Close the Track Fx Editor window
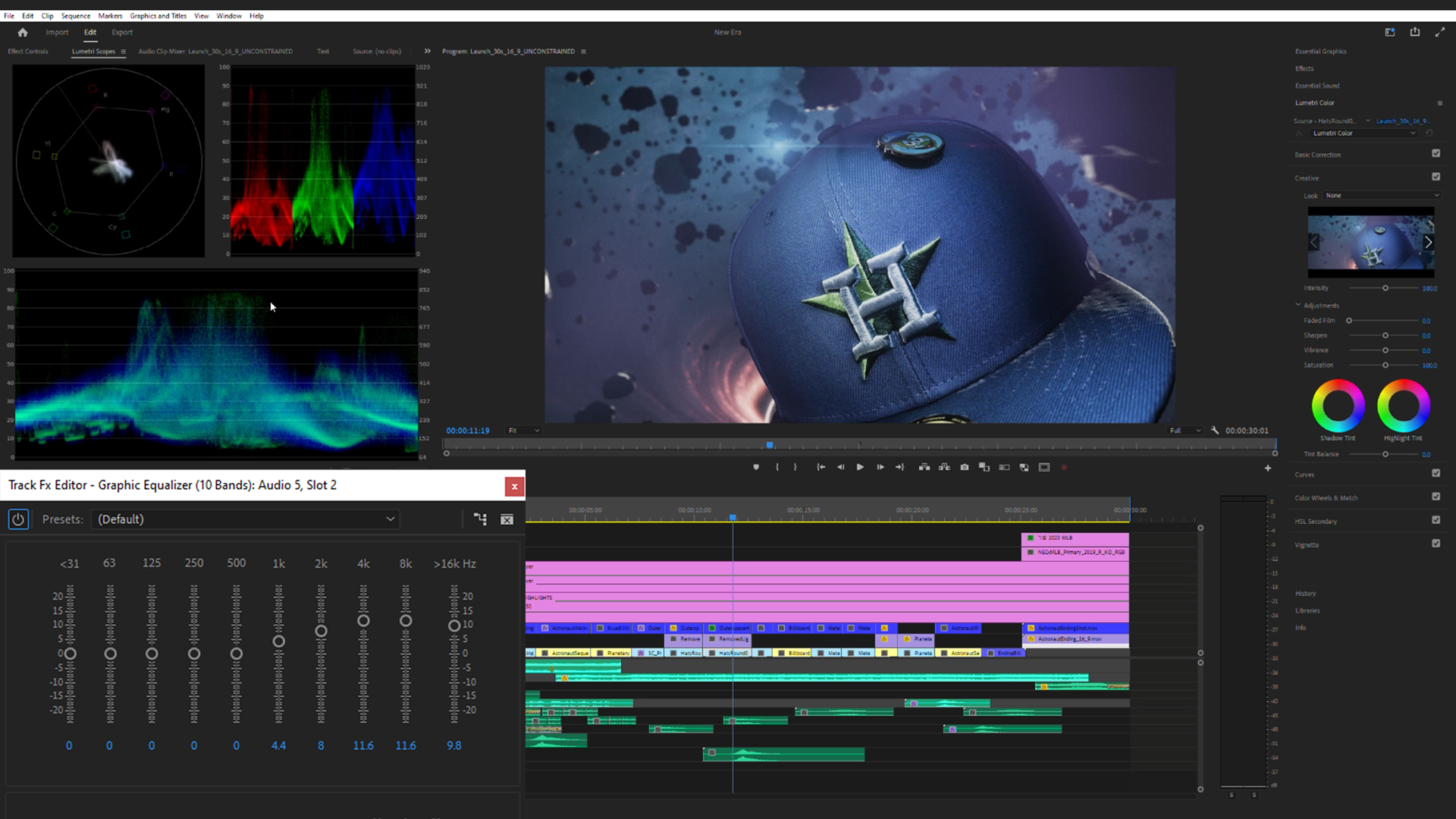Viewport: 1456px width, 819px height. [514, 486]
